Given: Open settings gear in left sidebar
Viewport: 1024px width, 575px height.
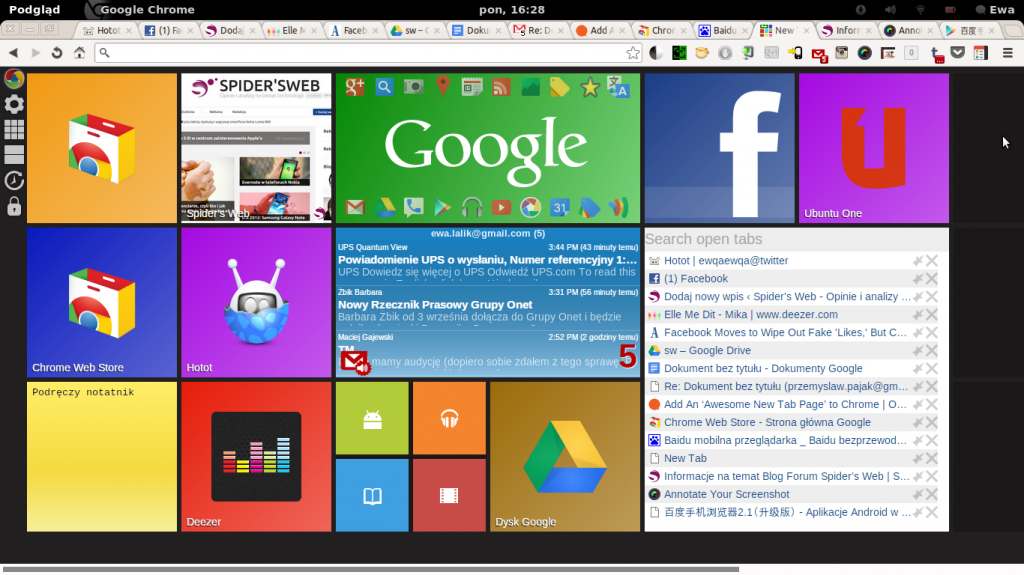Looking at the screenshot, I should click(x=14, y=104).
